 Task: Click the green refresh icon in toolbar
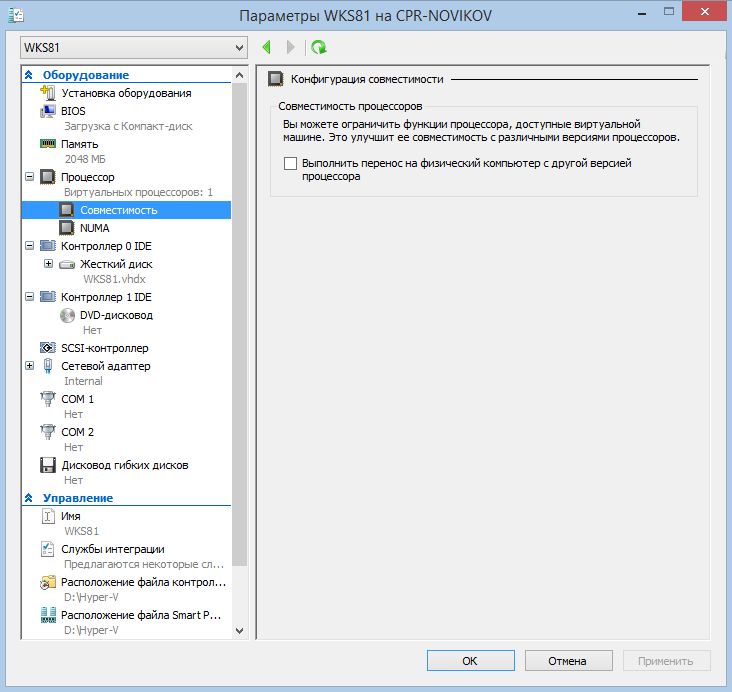tap(319, 47)
